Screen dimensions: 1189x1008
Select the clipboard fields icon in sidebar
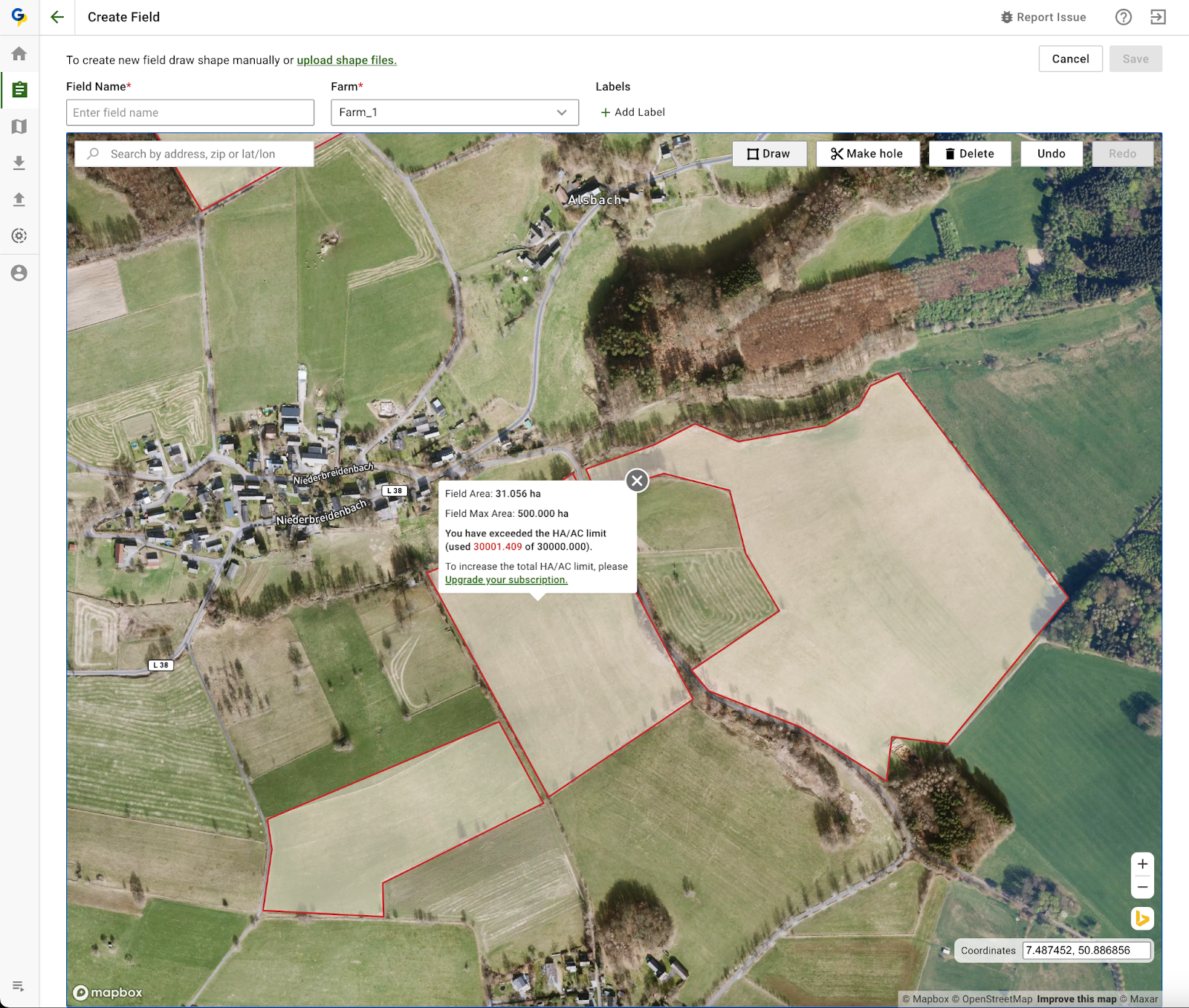pos(19,90)
